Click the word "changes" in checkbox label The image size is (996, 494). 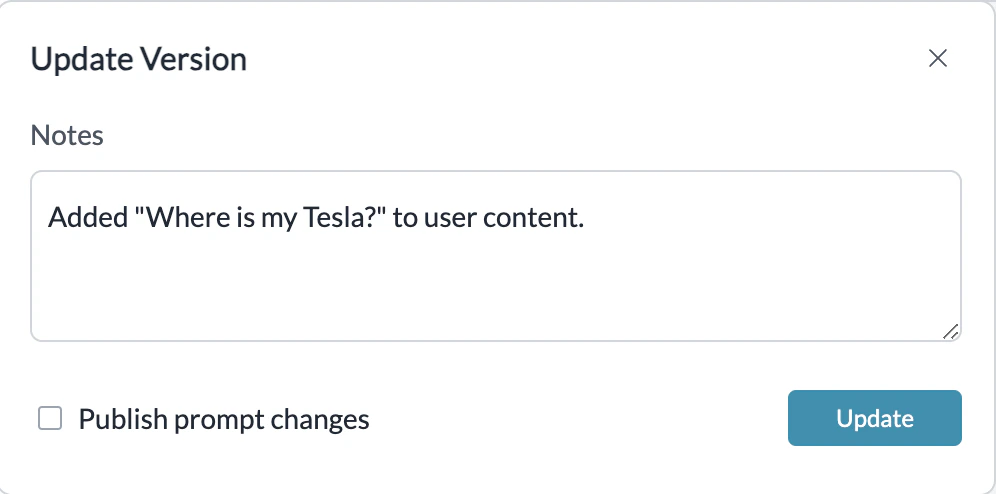click(x=321, y=420)
